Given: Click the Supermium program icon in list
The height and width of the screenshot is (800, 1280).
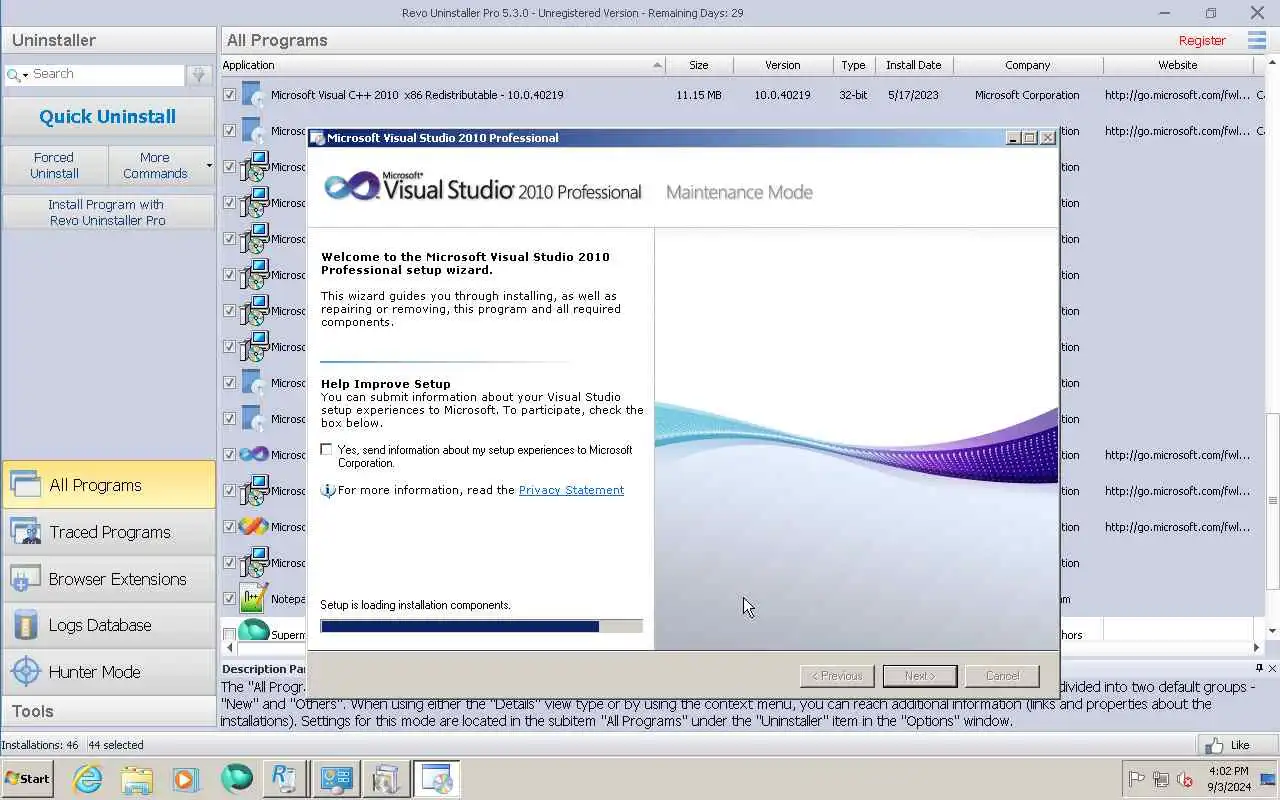Looking at the screenshot, I should pos(255,632).
